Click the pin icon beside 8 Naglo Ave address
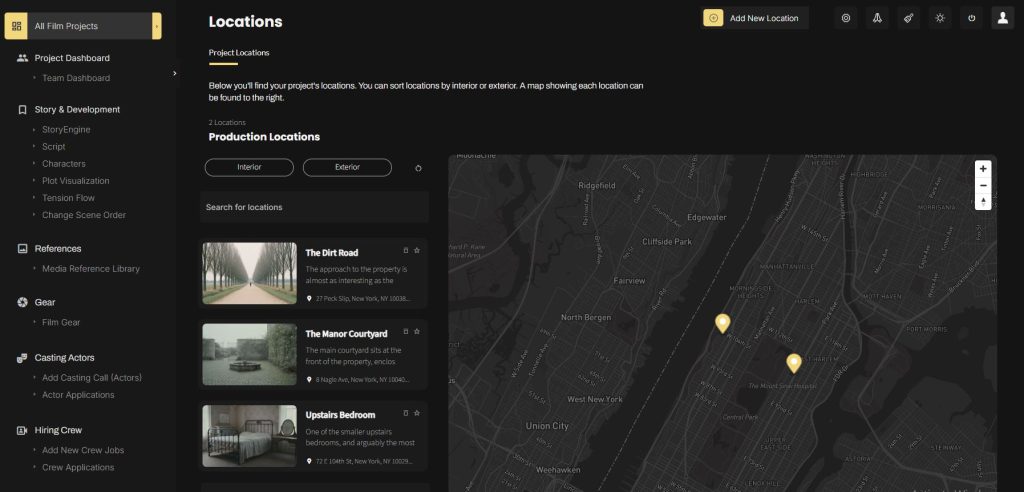The height and width of the screenshot is (492, 1024). click(309, 380)
